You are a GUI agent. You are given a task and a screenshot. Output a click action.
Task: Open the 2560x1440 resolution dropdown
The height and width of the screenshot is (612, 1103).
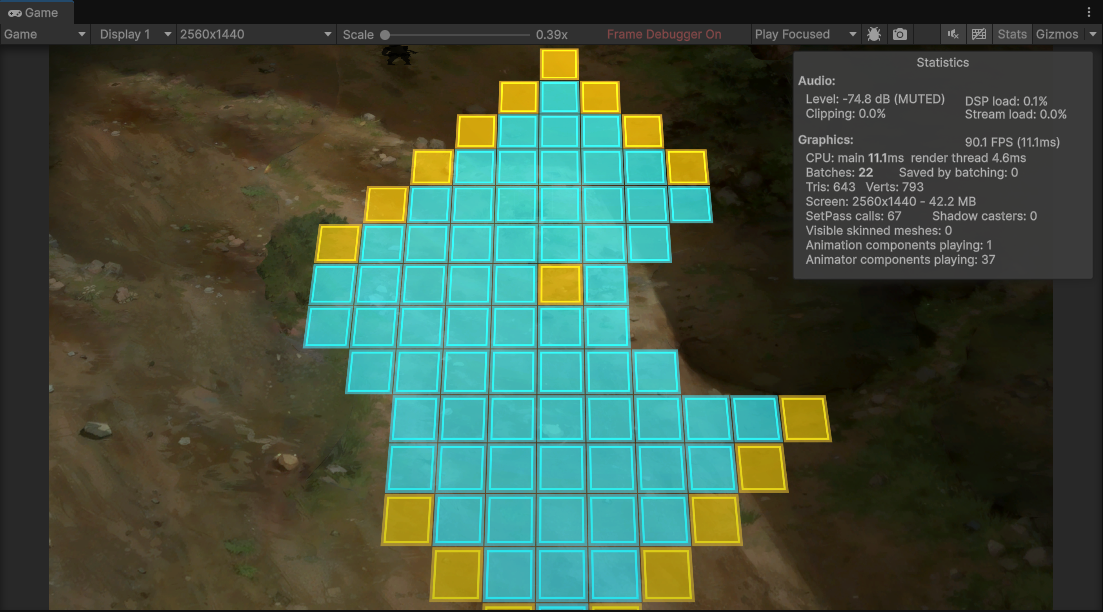(x=255, y=34)
